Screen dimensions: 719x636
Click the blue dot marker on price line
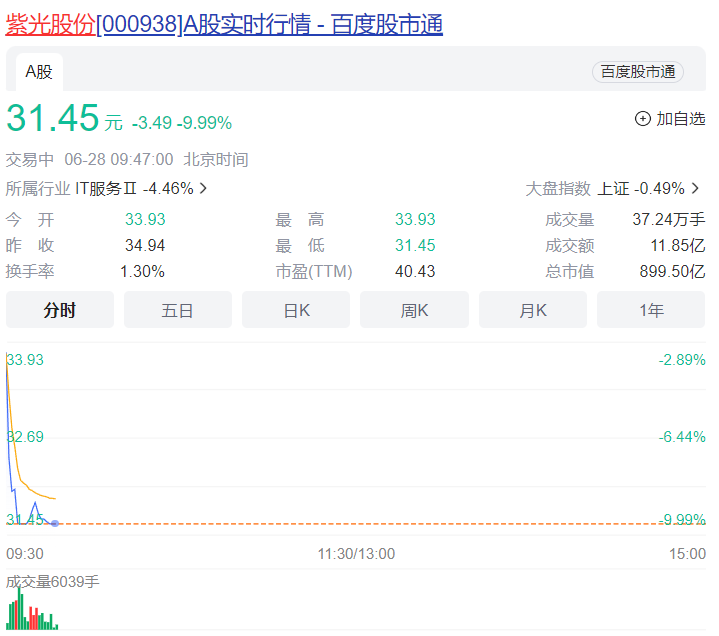[55, 523]
